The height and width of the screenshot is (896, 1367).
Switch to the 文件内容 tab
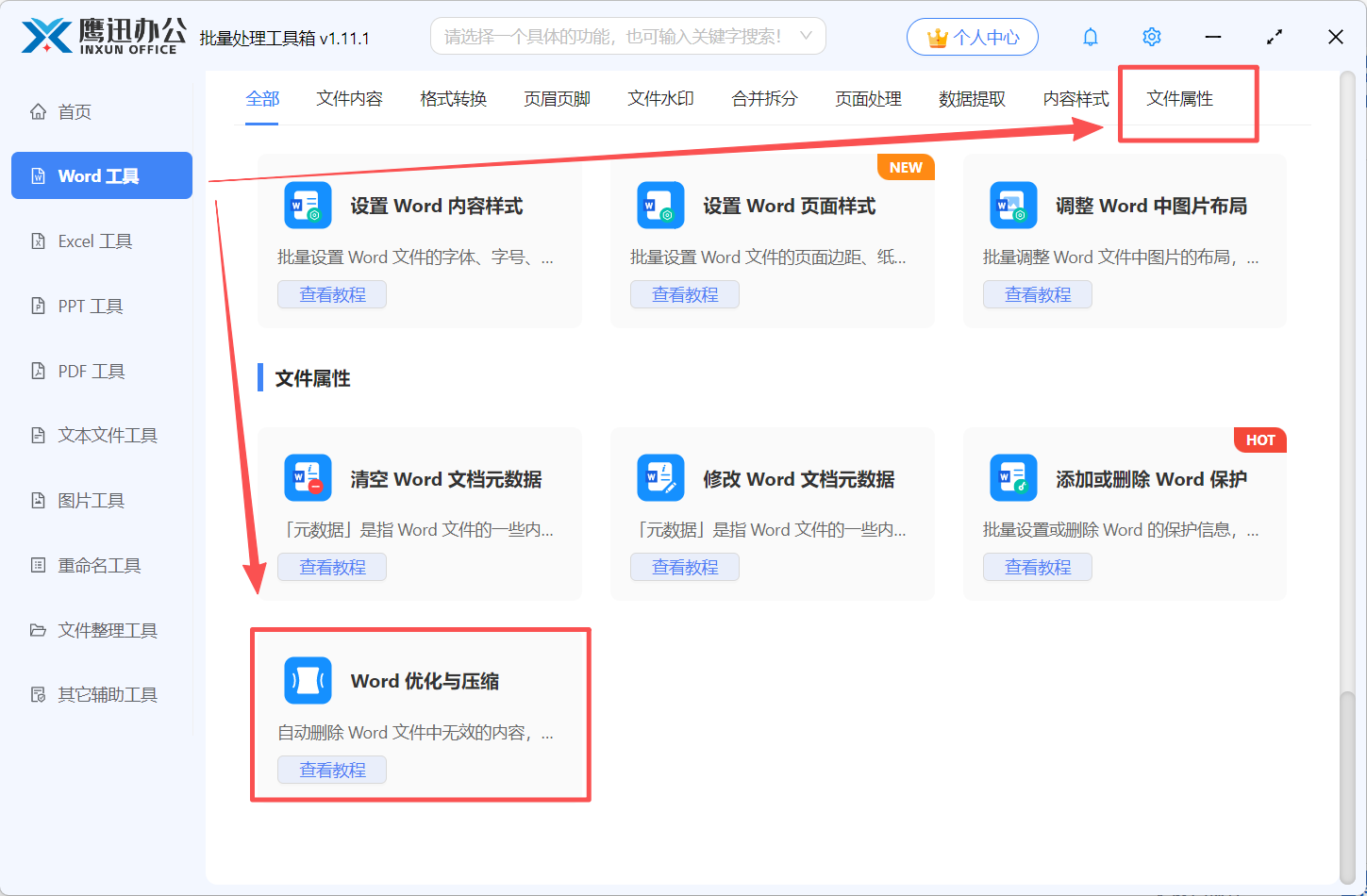(350, 99)
